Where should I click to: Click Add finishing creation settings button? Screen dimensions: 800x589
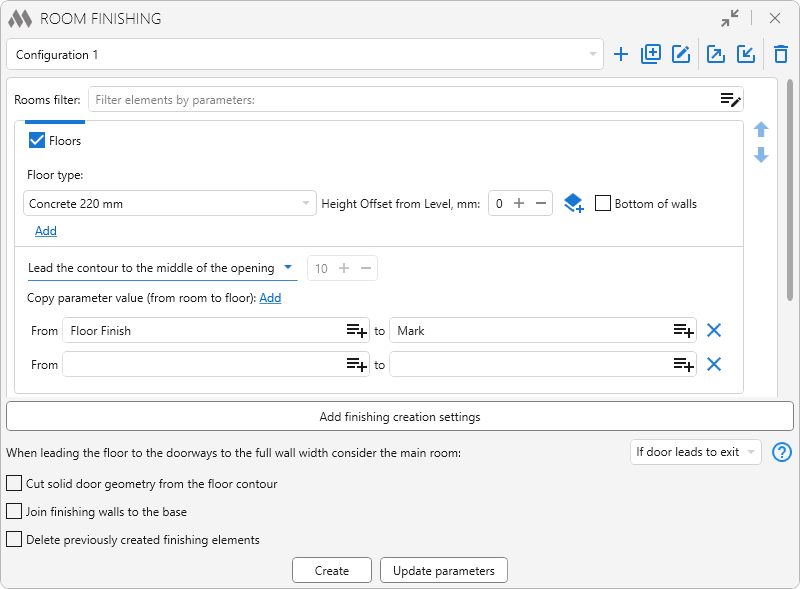(x=400, y=416)
